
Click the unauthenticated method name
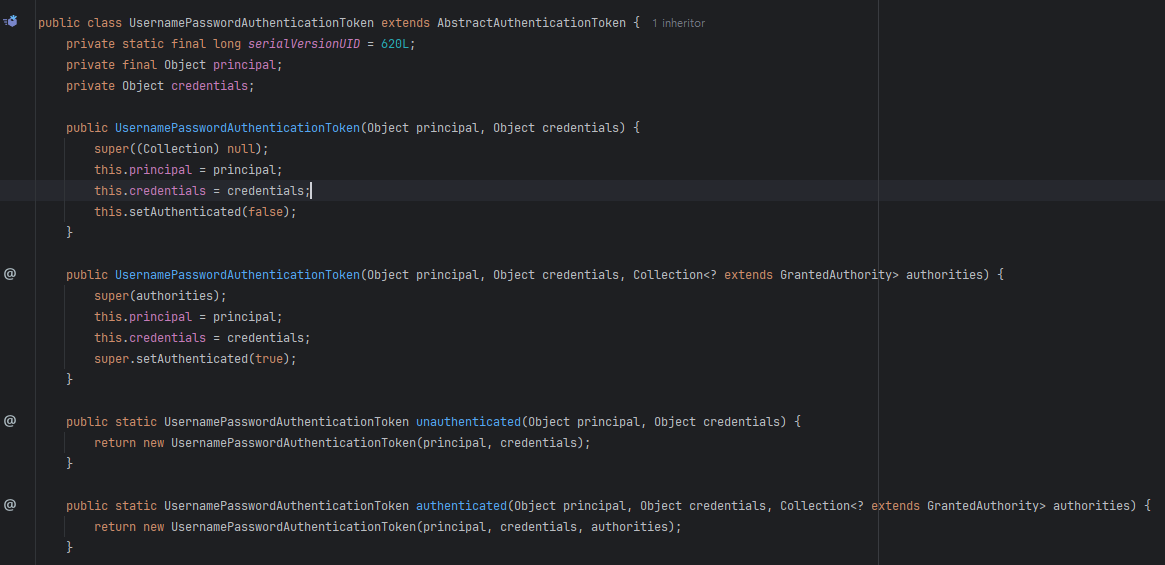(469, 422)
